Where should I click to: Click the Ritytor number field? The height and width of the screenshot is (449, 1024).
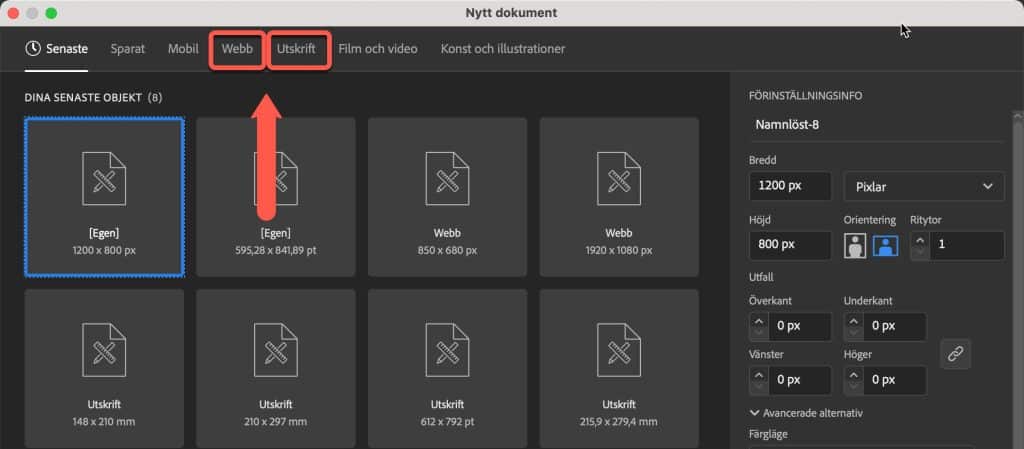pyautogui.click(x=967, y=245)
